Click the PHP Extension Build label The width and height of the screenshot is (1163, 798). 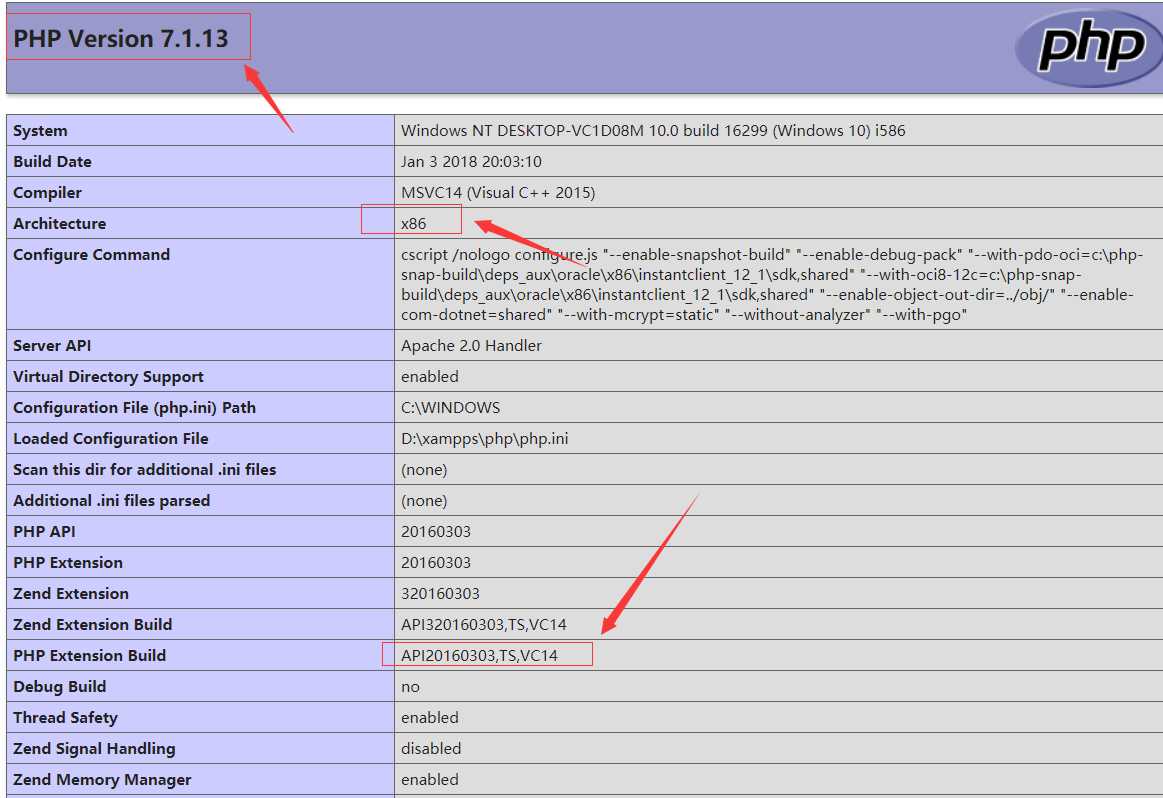coord(89,657)
